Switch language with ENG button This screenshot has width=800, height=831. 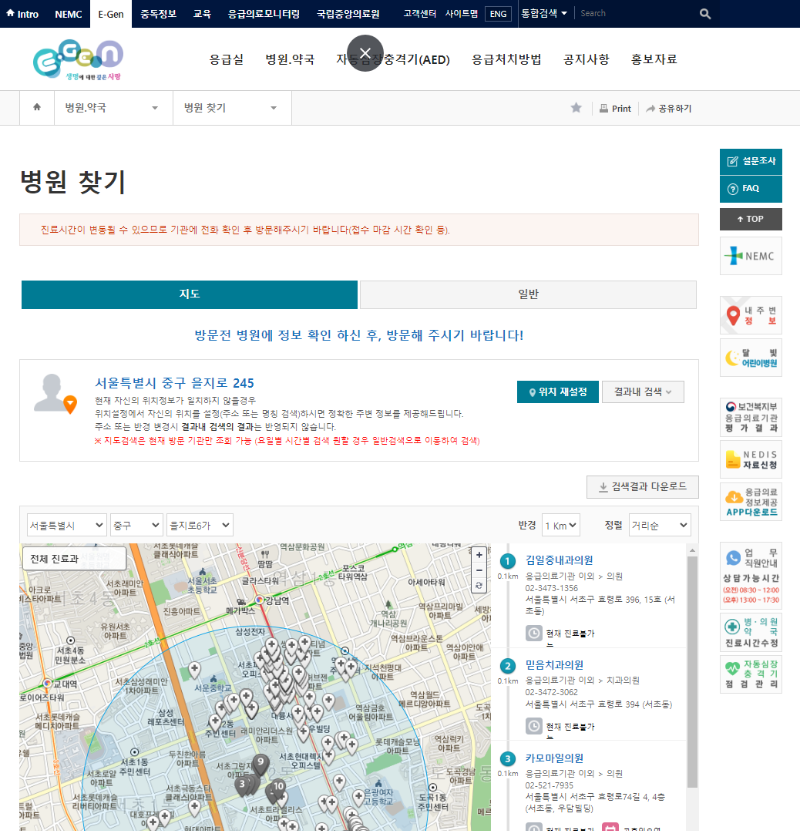tap(498, 14)
